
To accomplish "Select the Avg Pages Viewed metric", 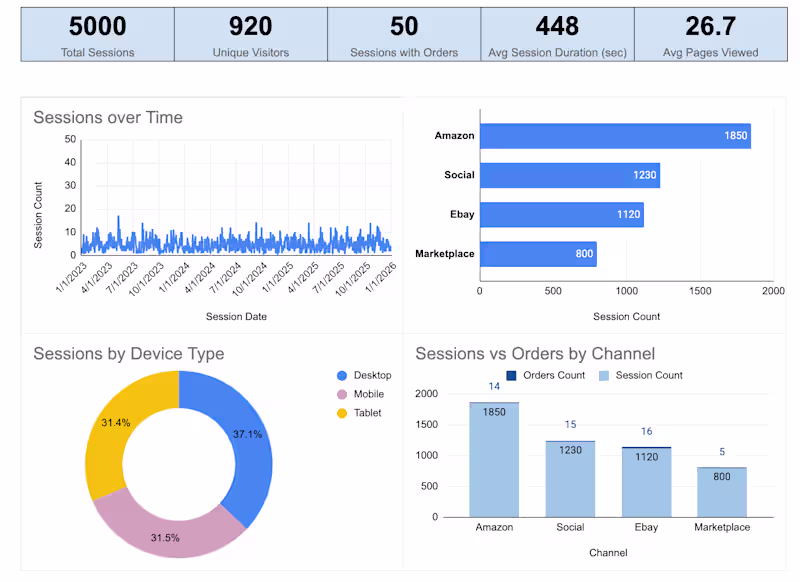I will pyautogui.click(x=710, y=32).
